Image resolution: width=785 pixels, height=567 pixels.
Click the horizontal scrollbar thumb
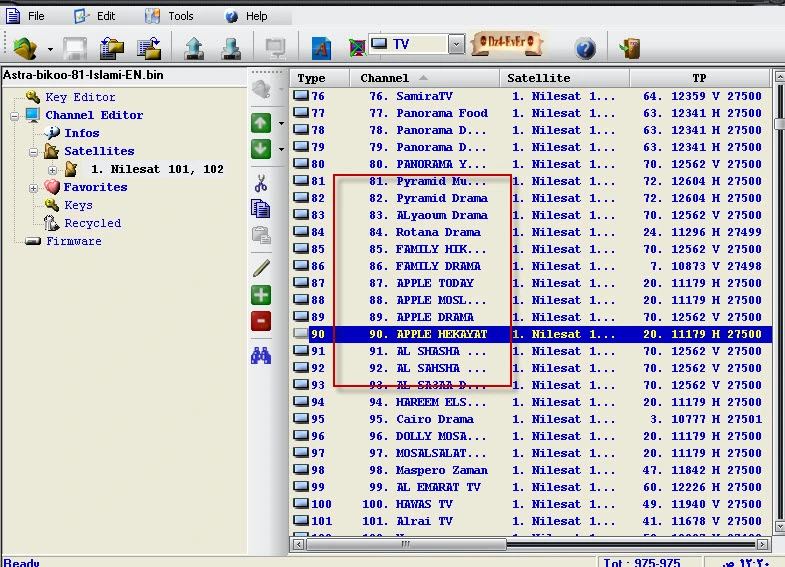pyautogui.click(x=406, y=544)
